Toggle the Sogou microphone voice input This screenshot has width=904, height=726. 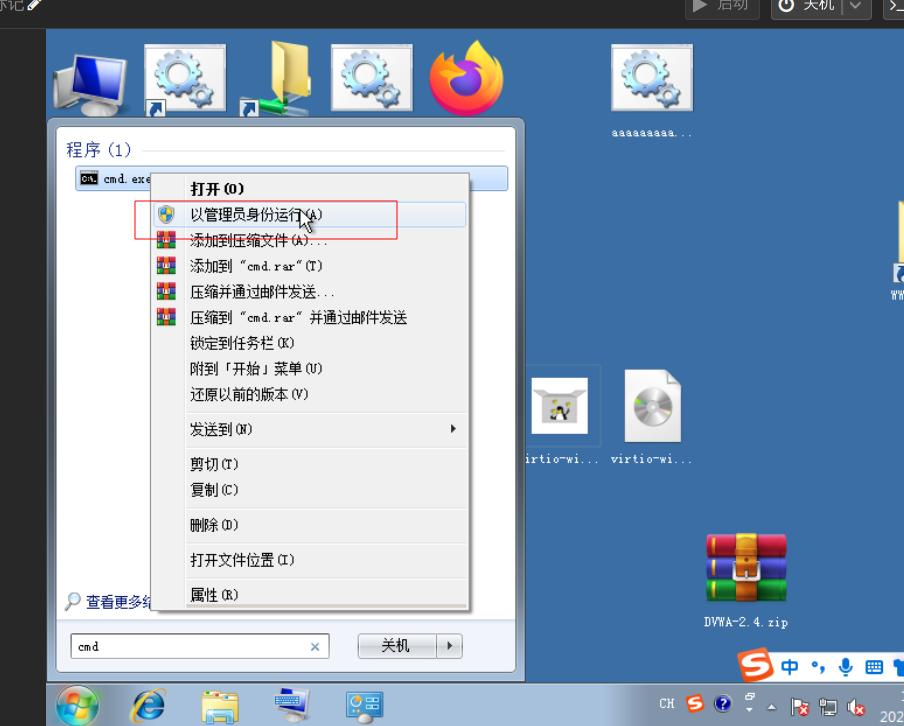pos(846,667)
